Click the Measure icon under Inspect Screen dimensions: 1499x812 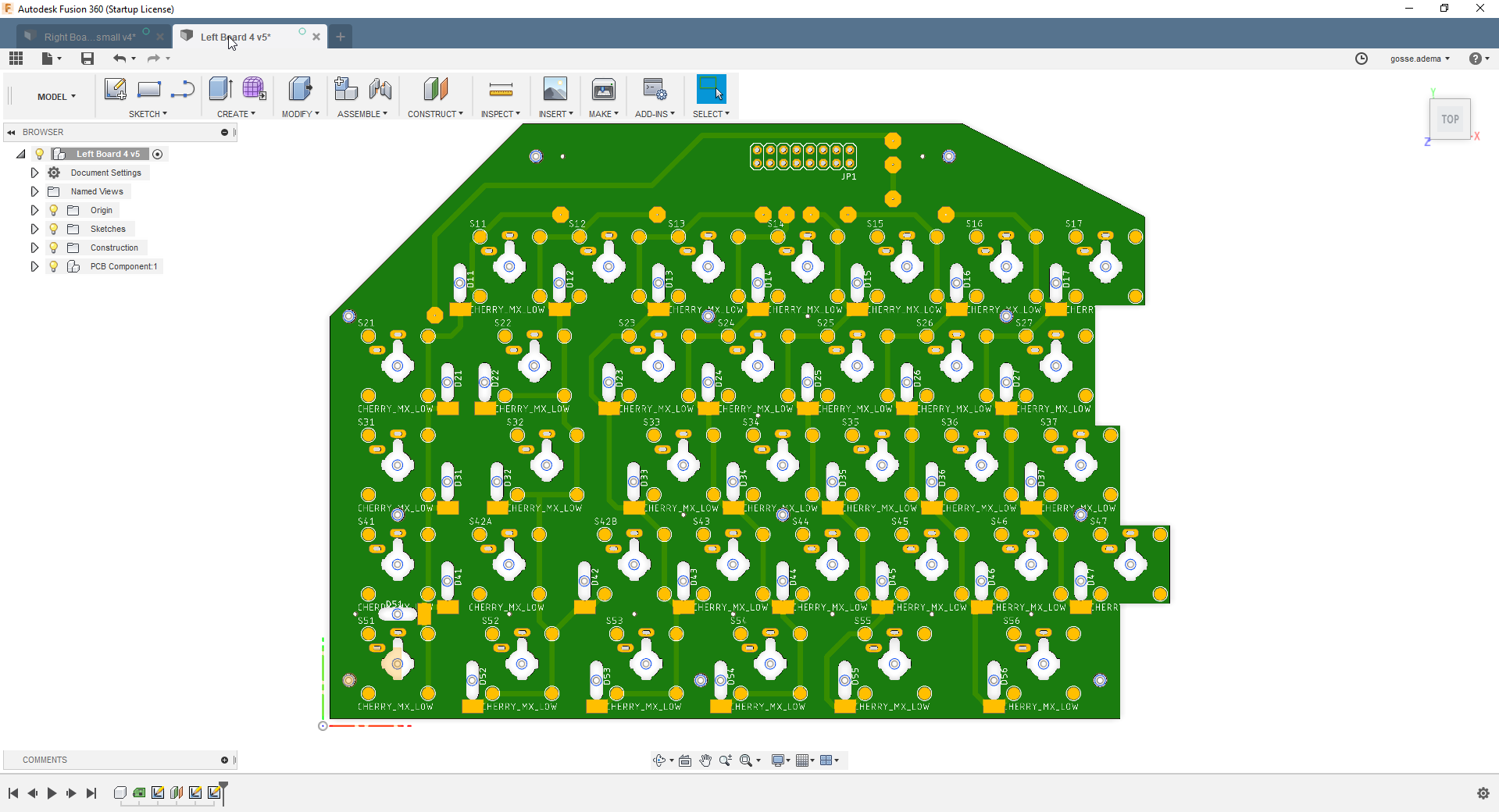(x=500, y=89)
